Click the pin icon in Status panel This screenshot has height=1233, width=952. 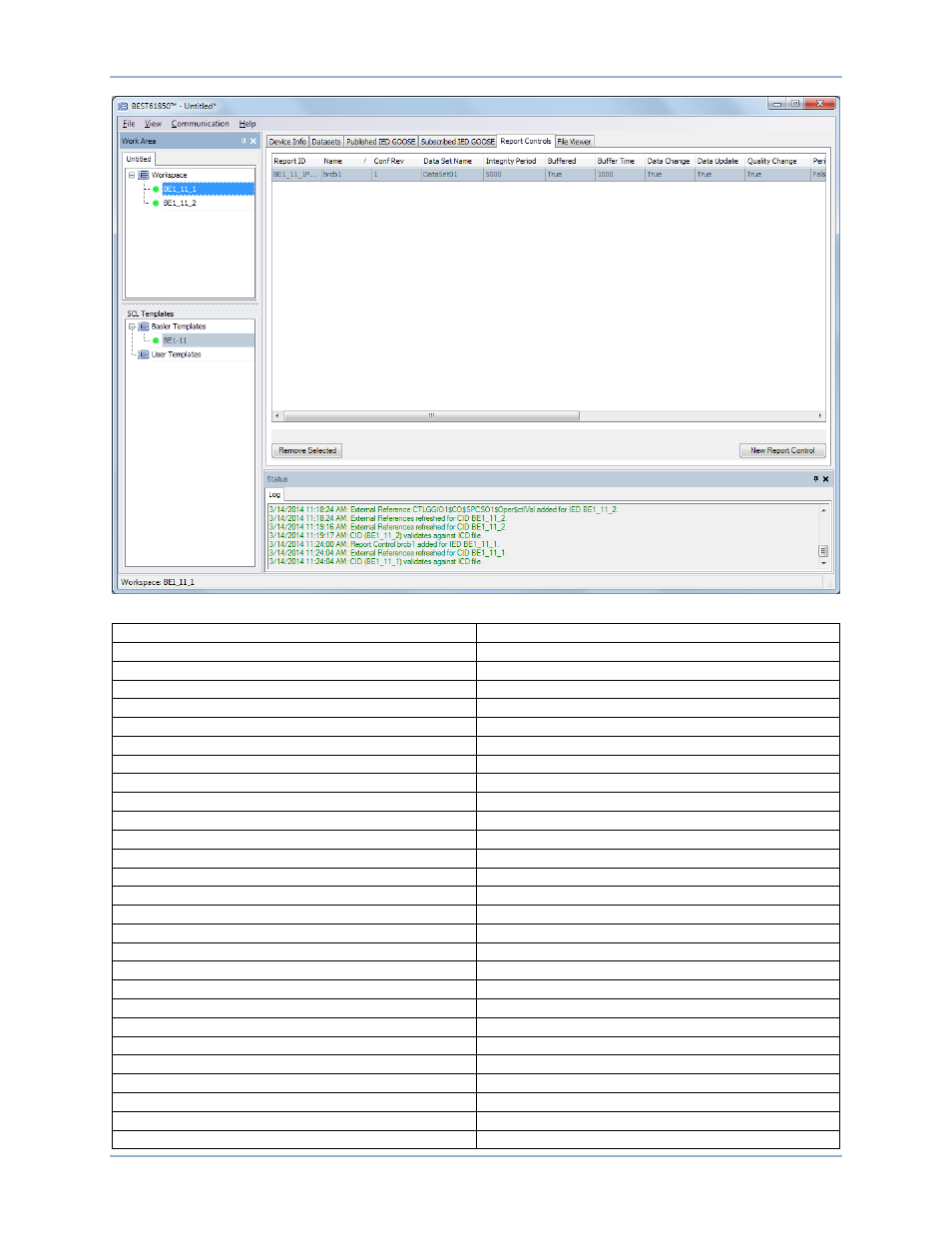815,479
